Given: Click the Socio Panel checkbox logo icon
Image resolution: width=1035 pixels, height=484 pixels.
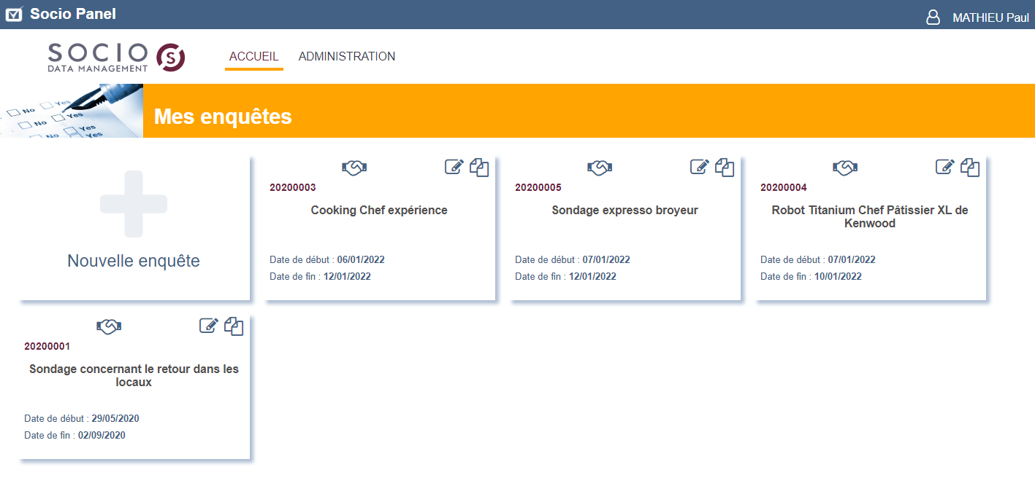Looking at the screenshot, I should pyautogui.click(x=12, y=13).
